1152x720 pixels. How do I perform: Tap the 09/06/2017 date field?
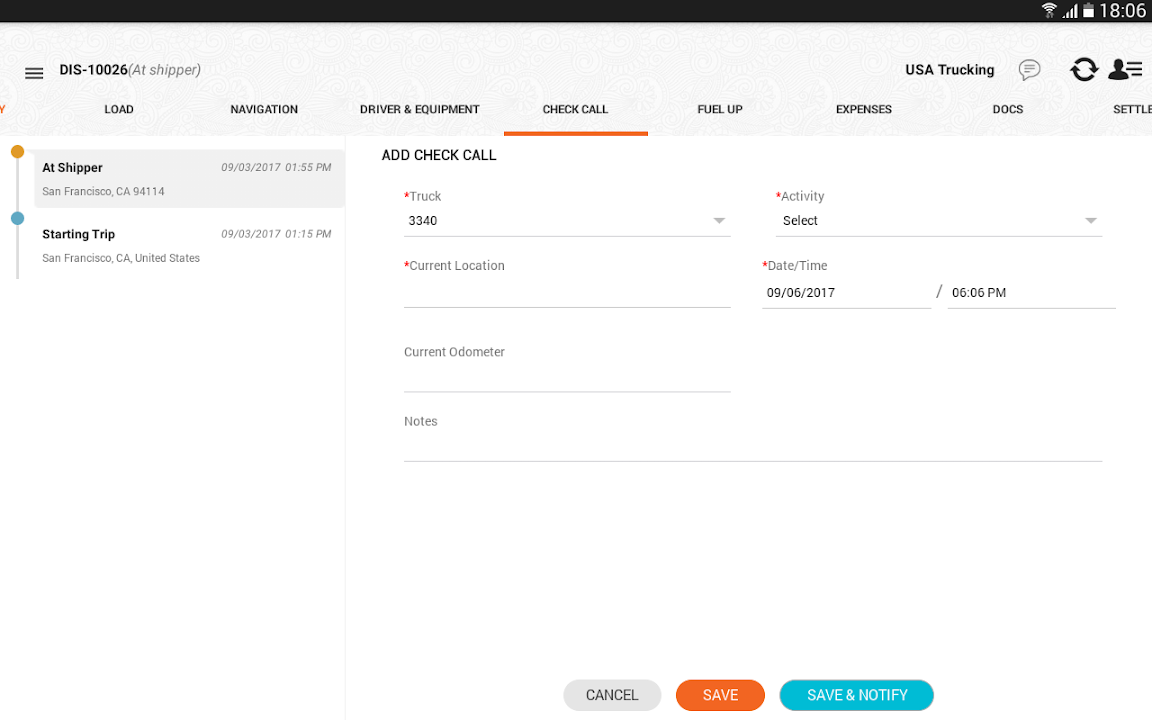(x=845, y=293)
